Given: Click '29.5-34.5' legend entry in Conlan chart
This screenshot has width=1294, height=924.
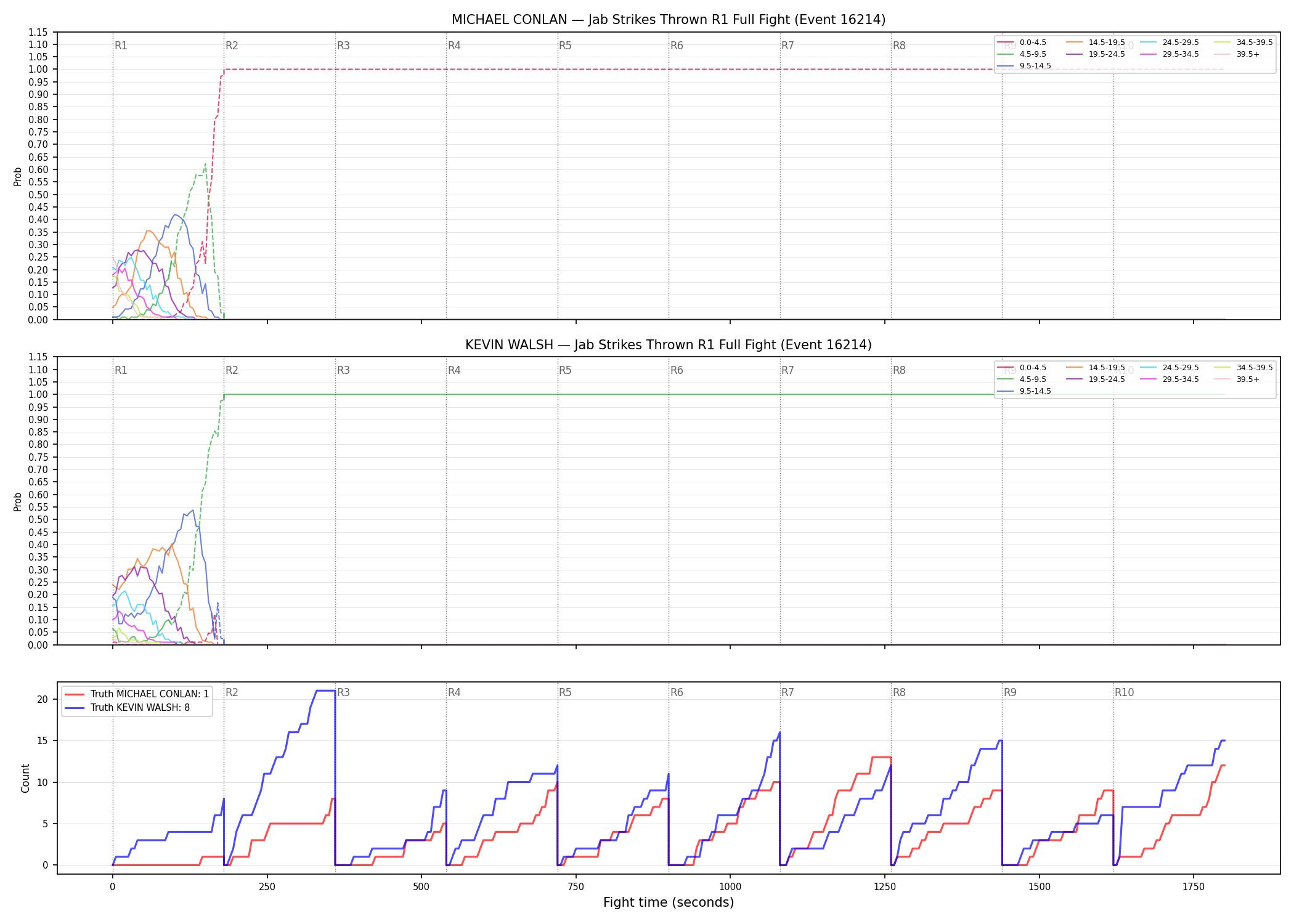Looking at the screenshot, I should 1170,54.
